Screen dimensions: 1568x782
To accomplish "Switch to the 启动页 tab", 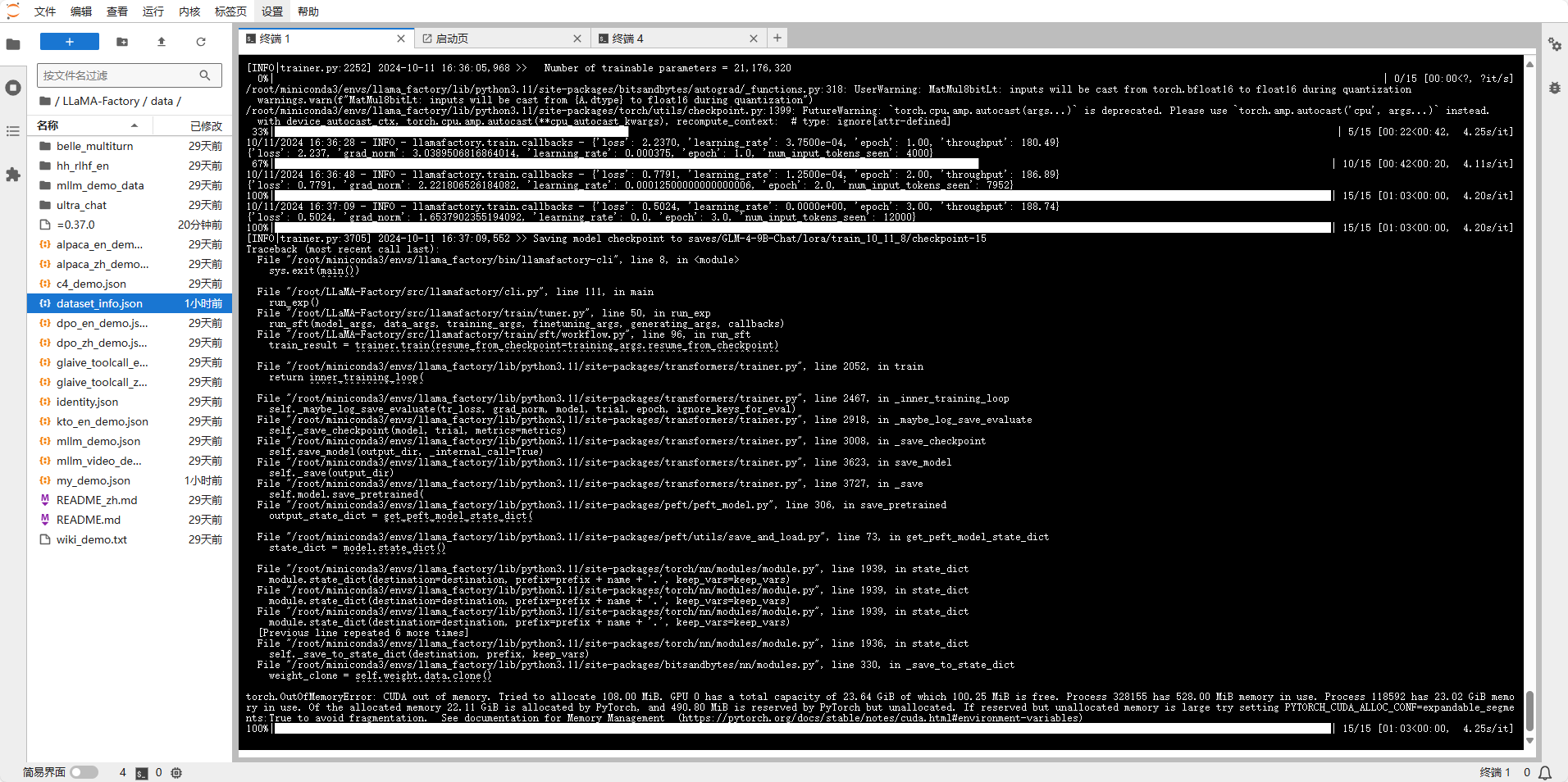I will [x=502, y=39].
